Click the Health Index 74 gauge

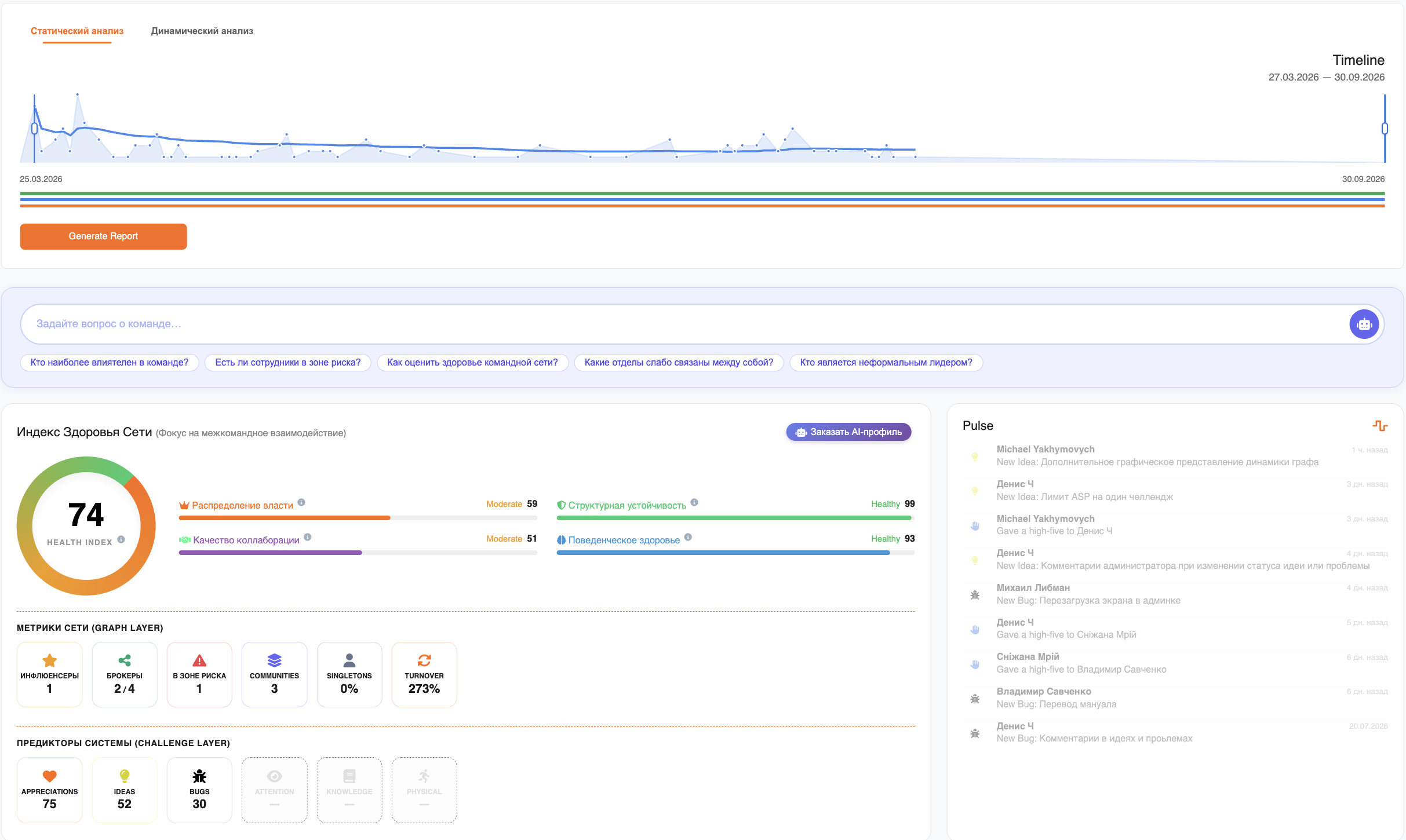pyautogui.click(x=86, y=526)
